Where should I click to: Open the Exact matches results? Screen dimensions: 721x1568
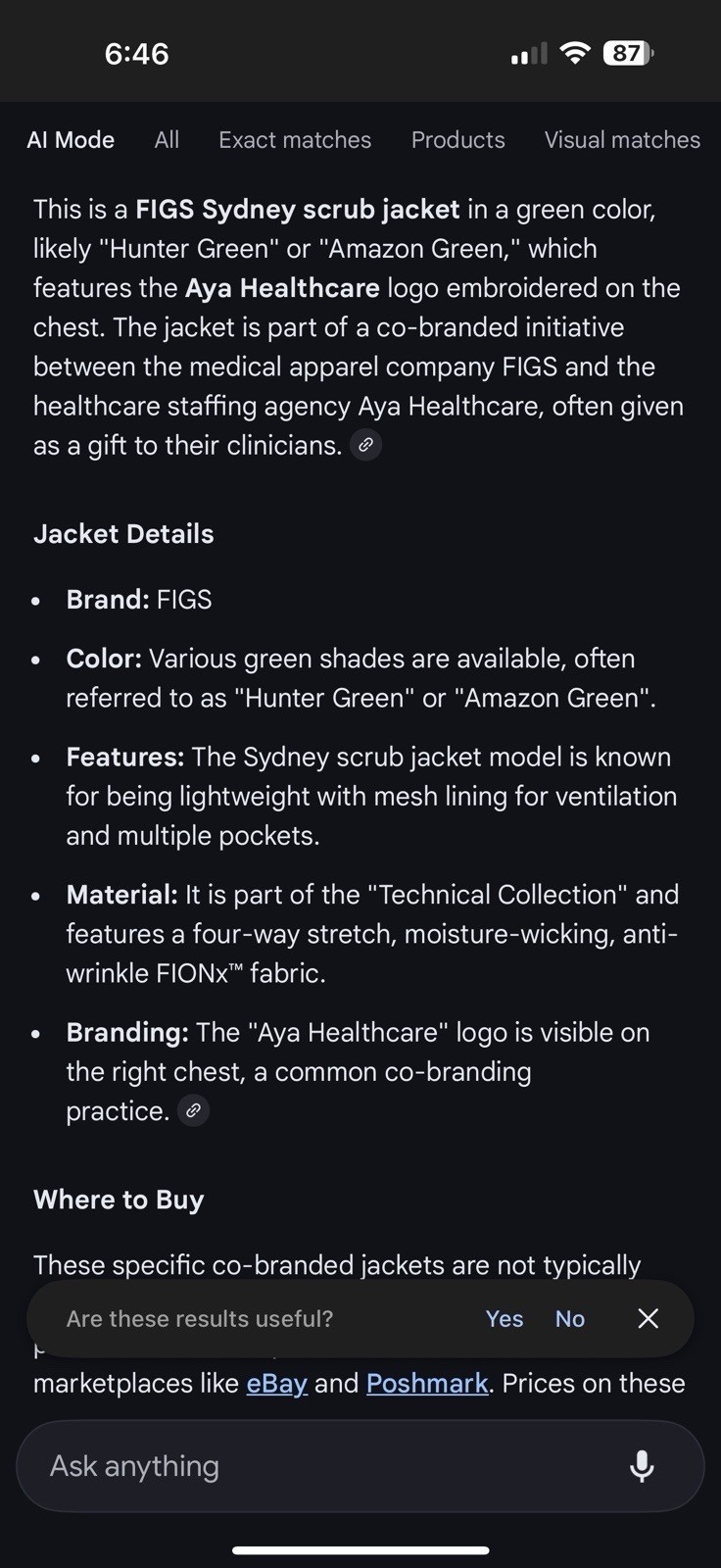[295, 140]
